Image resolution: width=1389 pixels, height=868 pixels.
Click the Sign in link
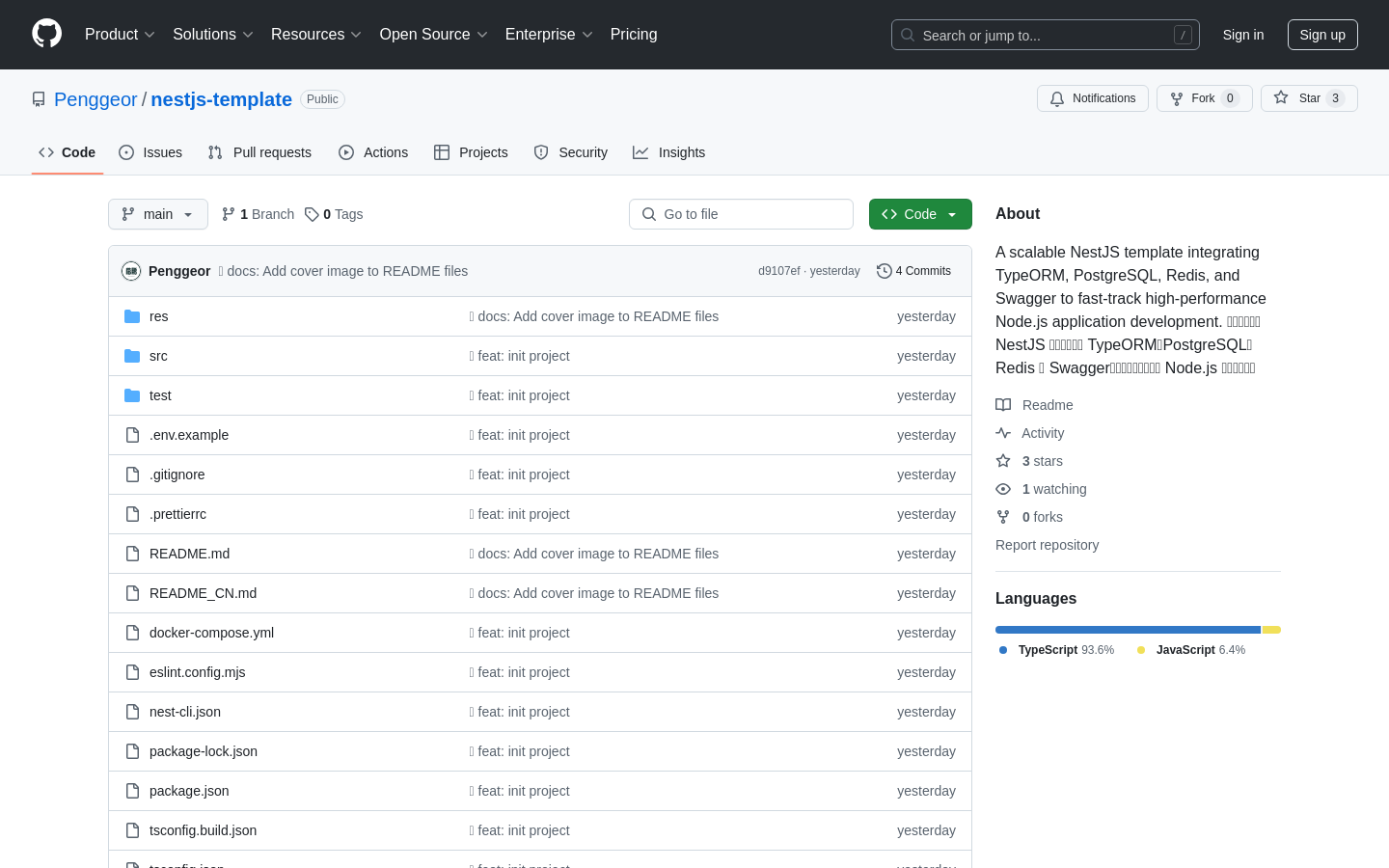[1243, 35]
